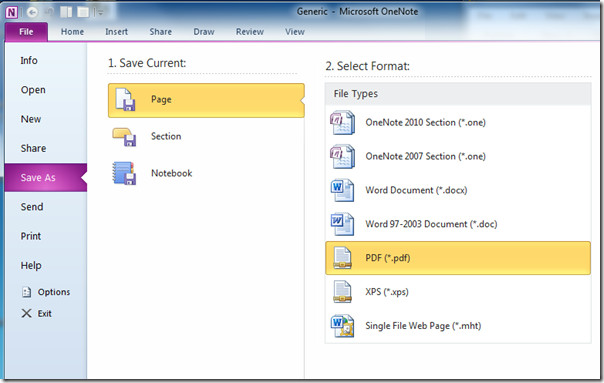This screenshot has height=383, width=604.
Task: Click the Word 97-2003 Document icon
Action: (x=342, y=224)
